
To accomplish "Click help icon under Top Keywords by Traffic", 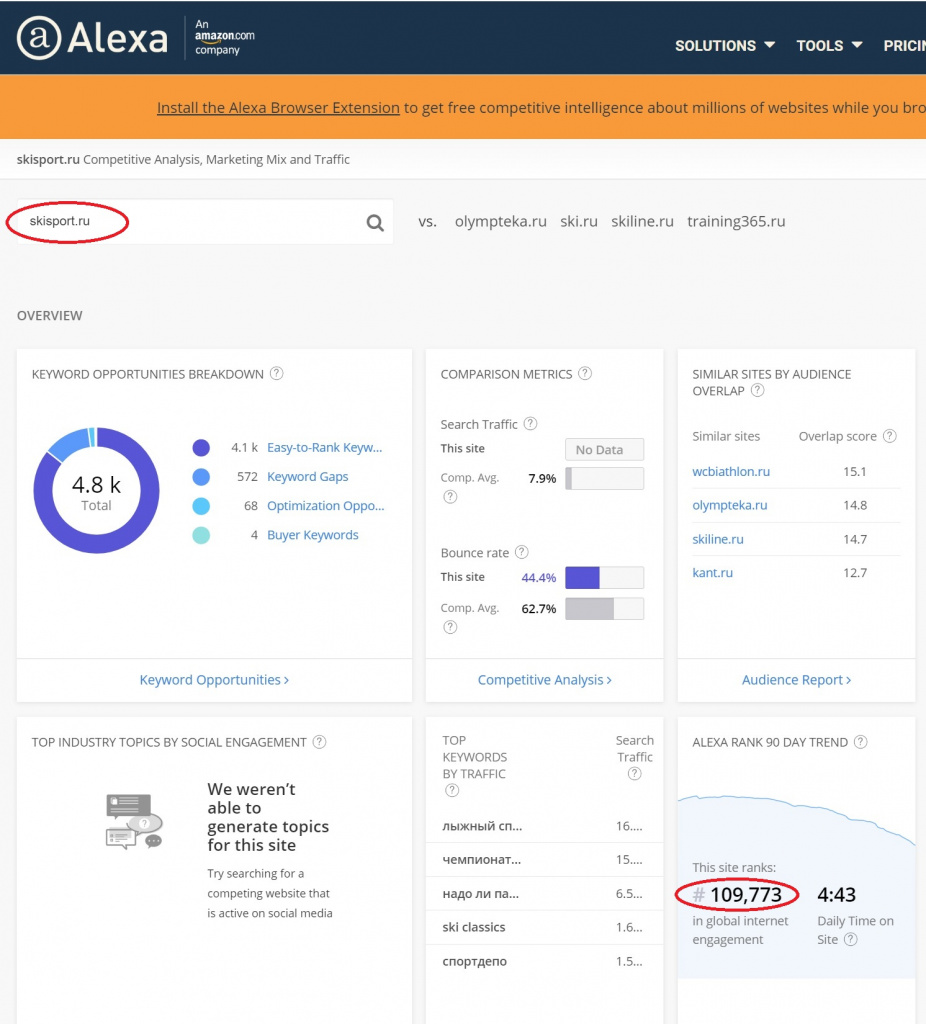I will [451, 790].
